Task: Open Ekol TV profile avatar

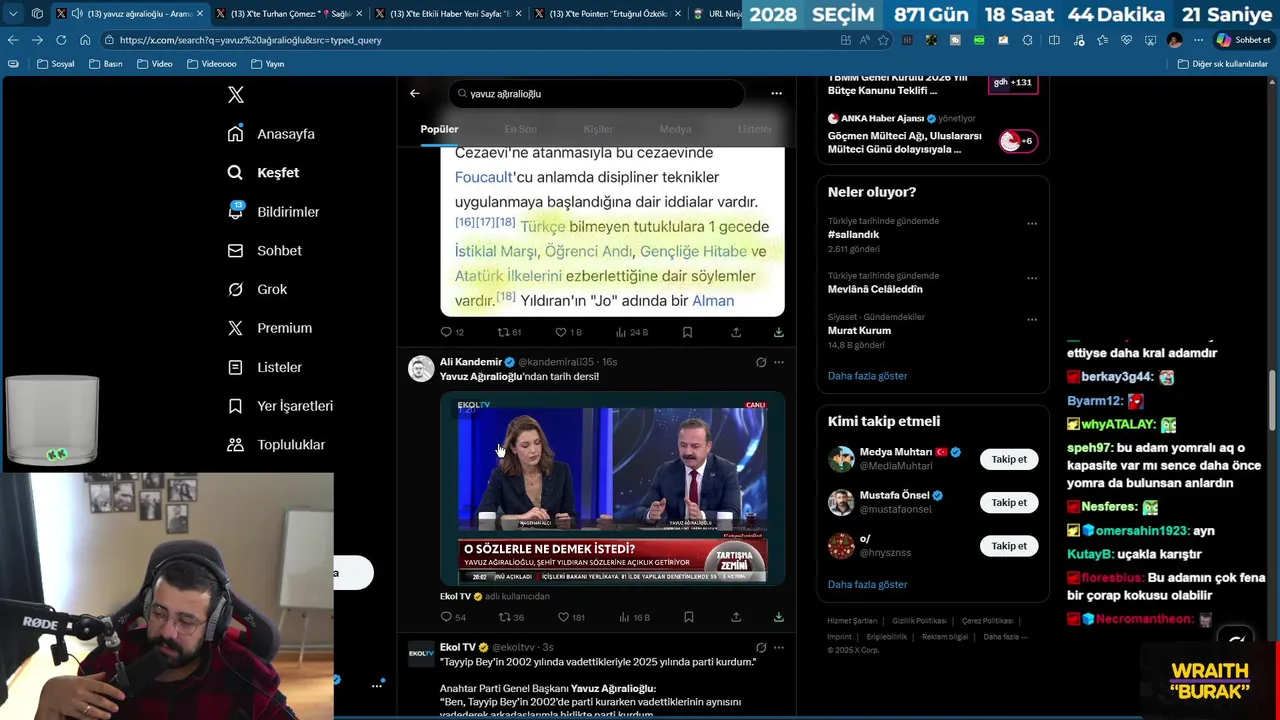Action: click(x=421, y=654)
